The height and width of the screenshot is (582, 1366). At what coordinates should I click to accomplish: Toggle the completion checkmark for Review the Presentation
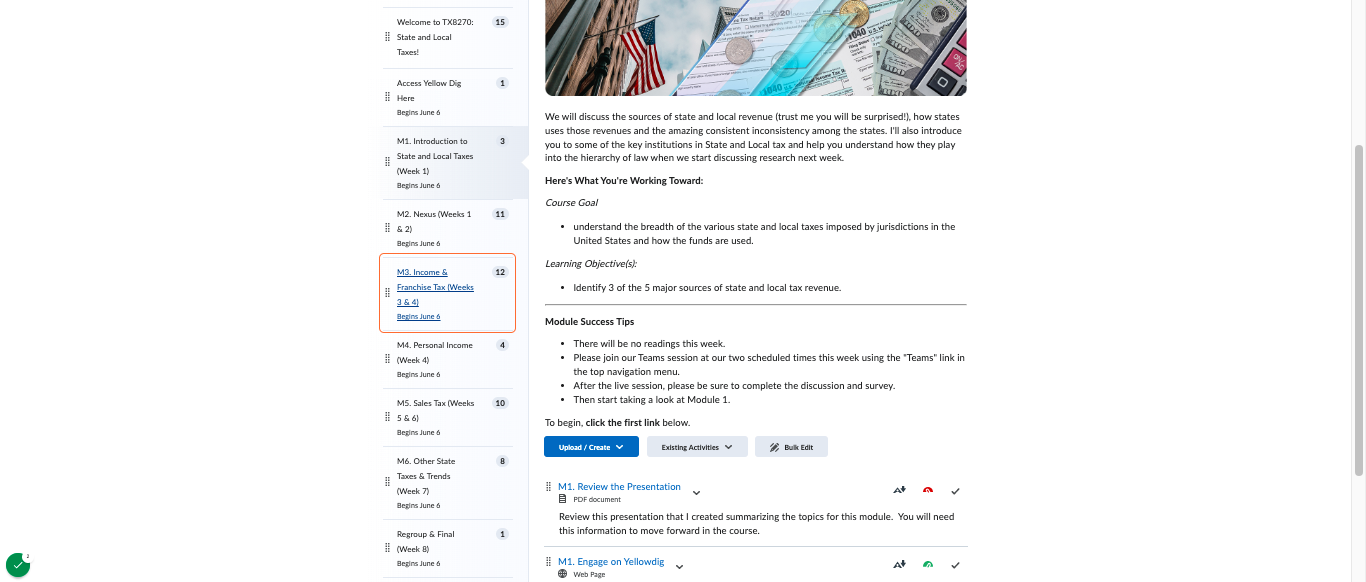point(955,491)
